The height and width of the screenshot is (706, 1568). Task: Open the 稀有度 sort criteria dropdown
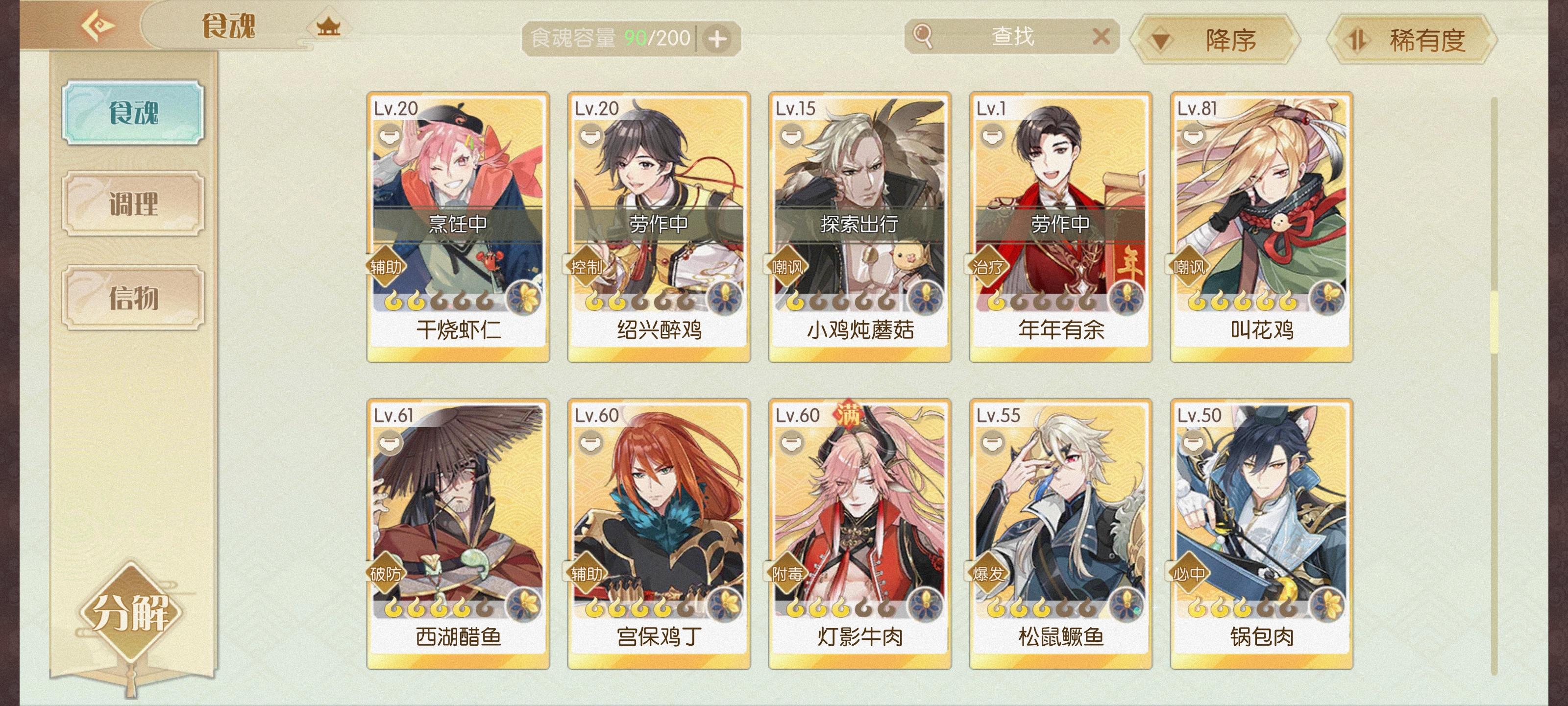[x=1411, y=40]
